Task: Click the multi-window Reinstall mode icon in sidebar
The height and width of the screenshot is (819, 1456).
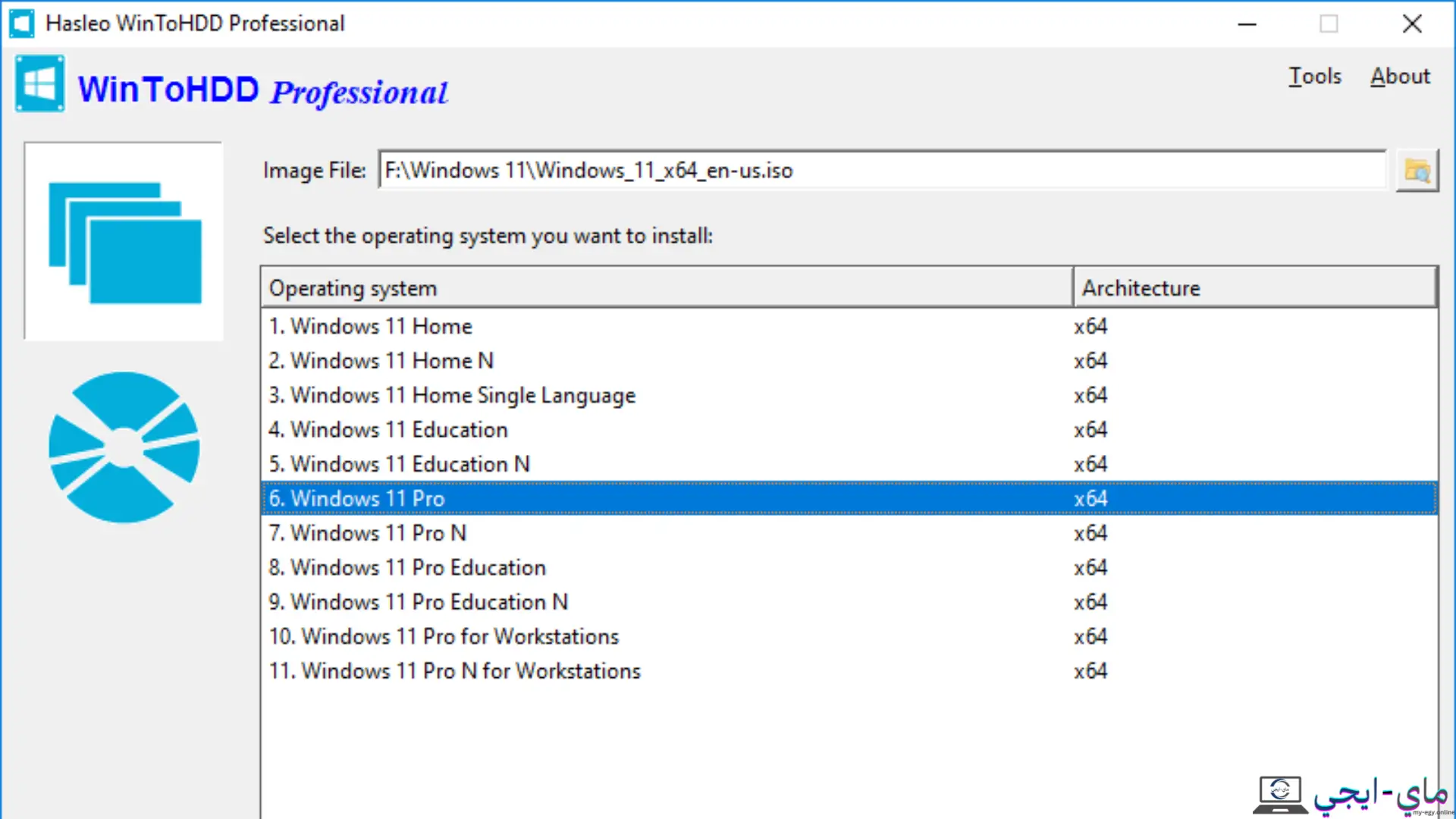Action: [x=124, y=241]
